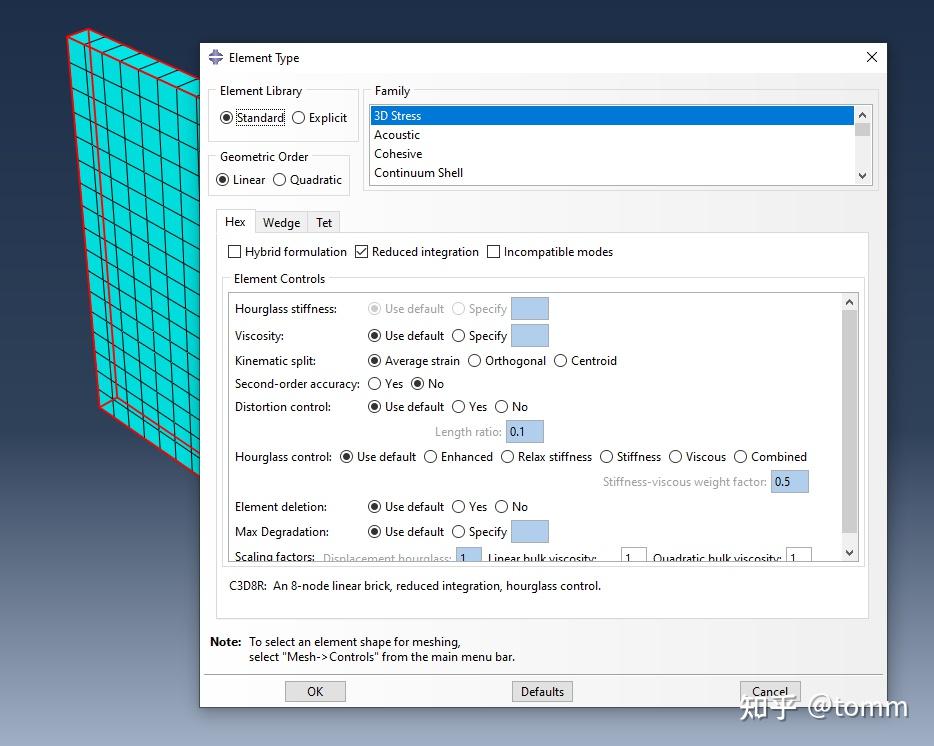Screen dimensions: 934x746
Task: Choose Specify for Max Degradation
Action: click(x=459, y=531)
